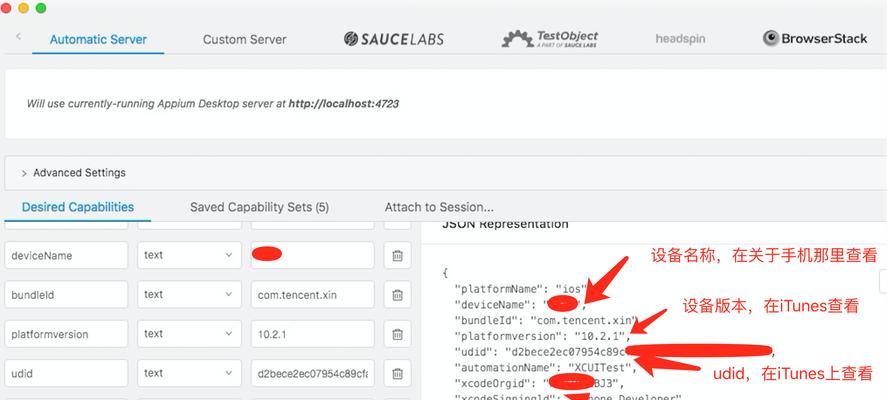The height and width of the screenshot is (400, 887).
Task: Choose the BrowserStack server tab
Action: click(815, 38)
